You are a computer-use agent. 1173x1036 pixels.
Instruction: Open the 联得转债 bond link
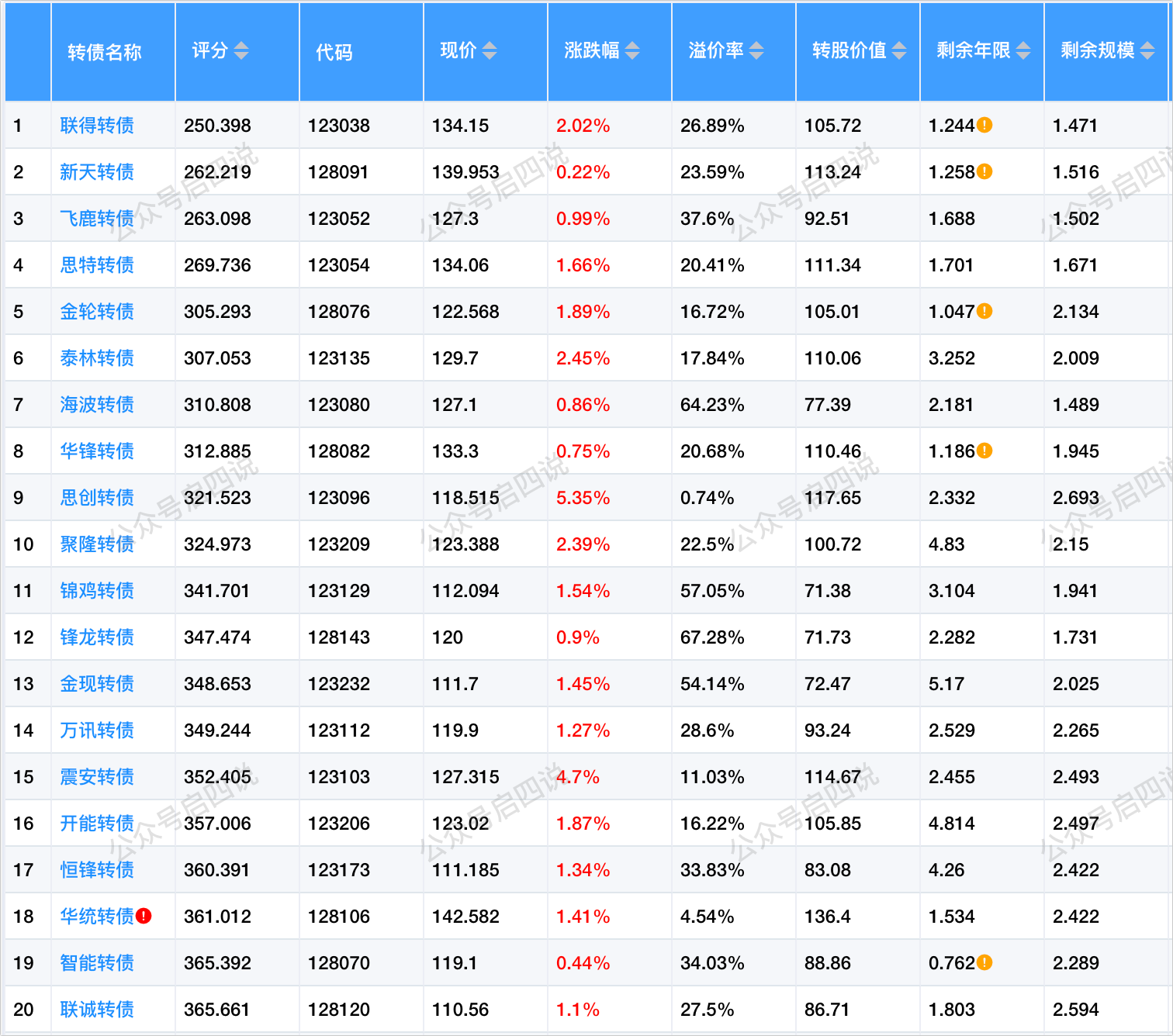[x=97, y=126]
